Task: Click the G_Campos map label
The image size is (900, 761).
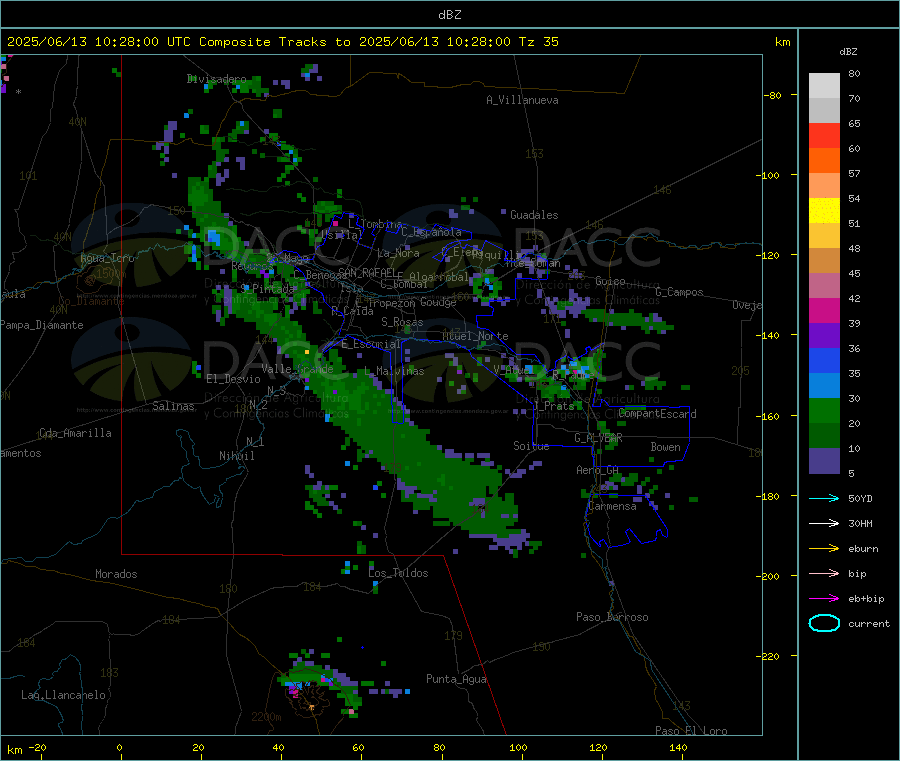Action: tap(679, 292)
